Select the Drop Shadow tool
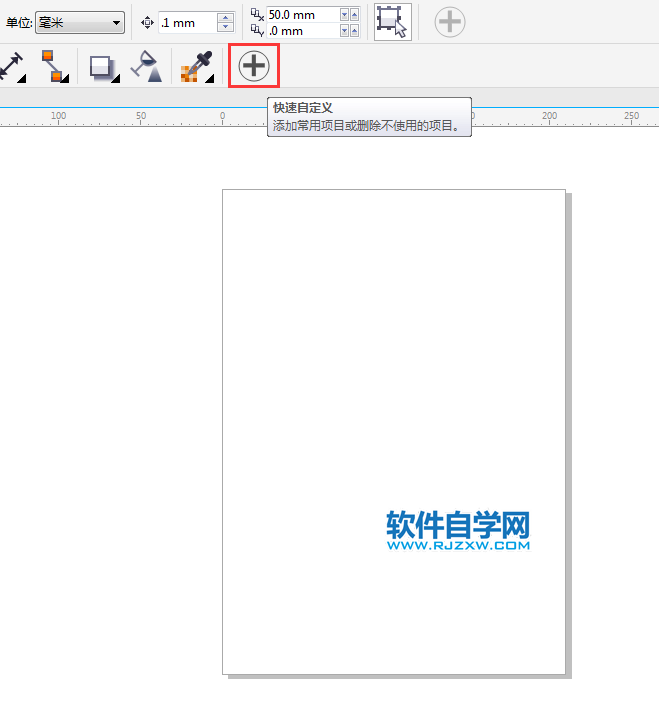659x711 pixels. (x=103, y=67)
